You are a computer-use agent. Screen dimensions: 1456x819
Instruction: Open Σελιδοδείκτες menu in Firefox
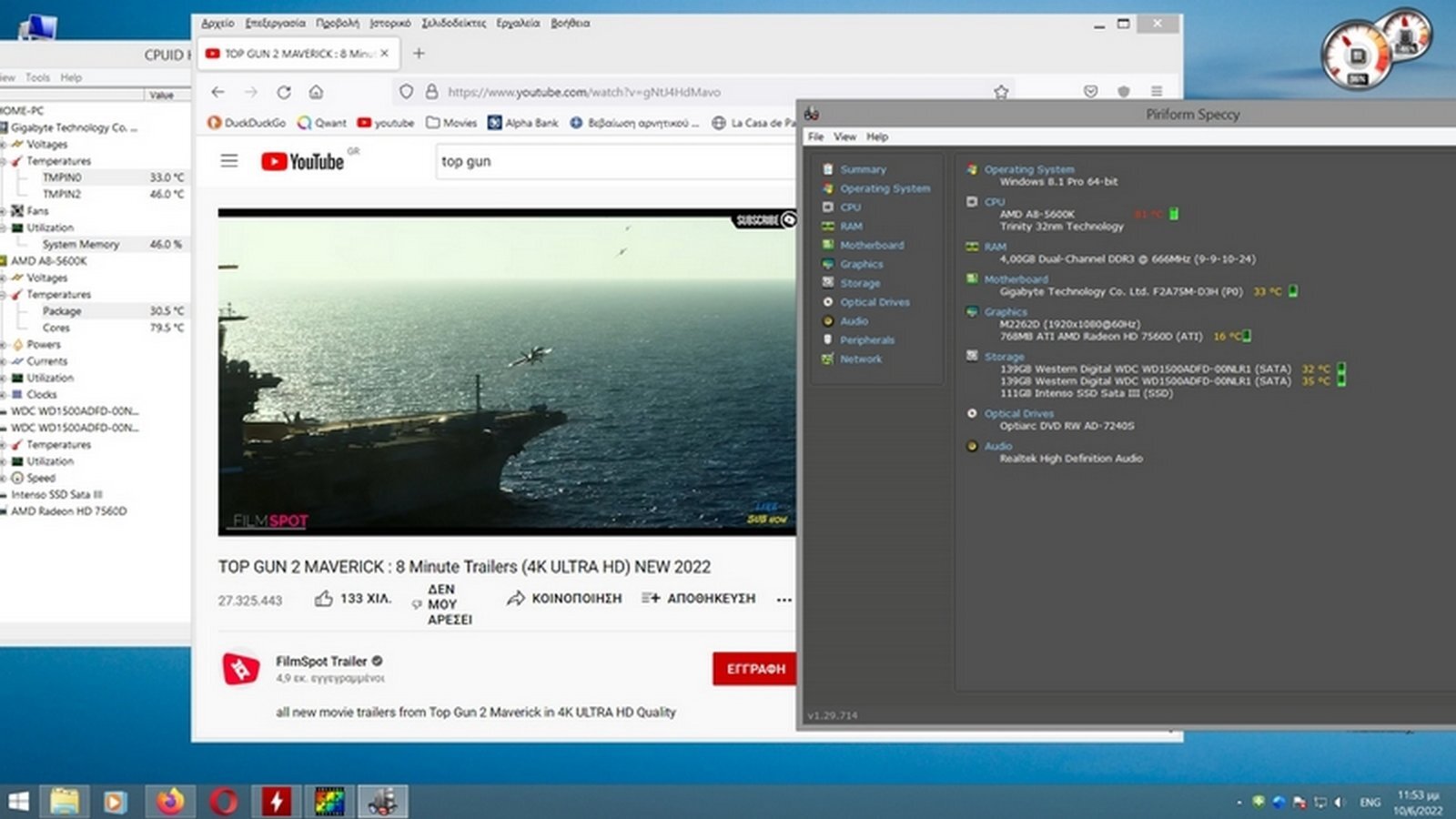click(453, 24)
